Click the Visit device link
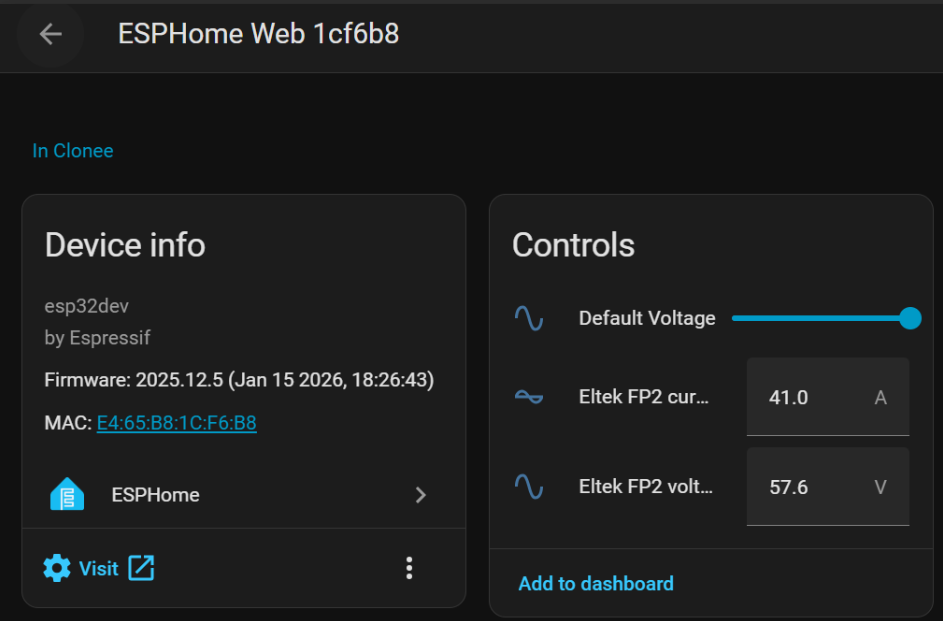Image resolution: width=943 pixels, height=621 pixels. [x=98, y=568]
